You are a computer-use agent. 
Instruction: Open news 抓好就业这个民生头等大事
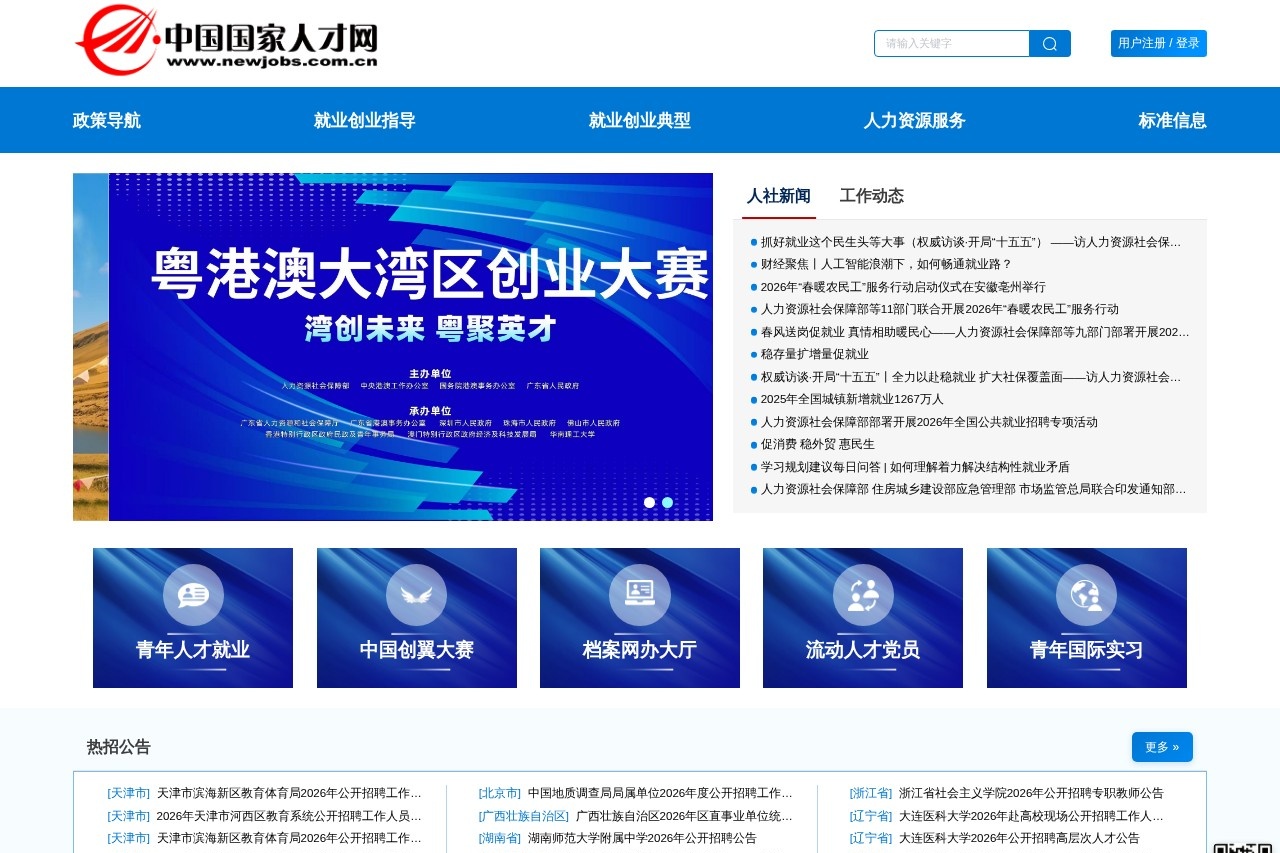click(x=971, y=242)
